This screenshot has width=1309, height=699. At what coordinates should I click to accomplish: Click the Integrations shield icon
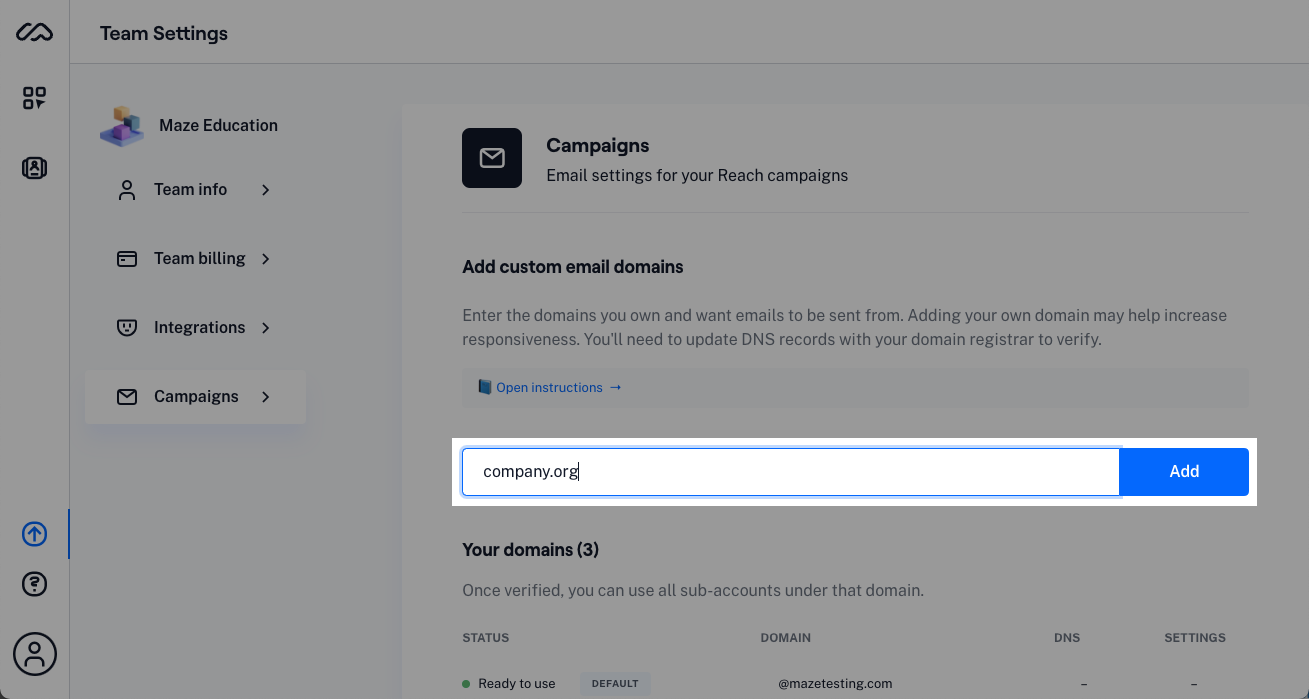pos(126,327)
